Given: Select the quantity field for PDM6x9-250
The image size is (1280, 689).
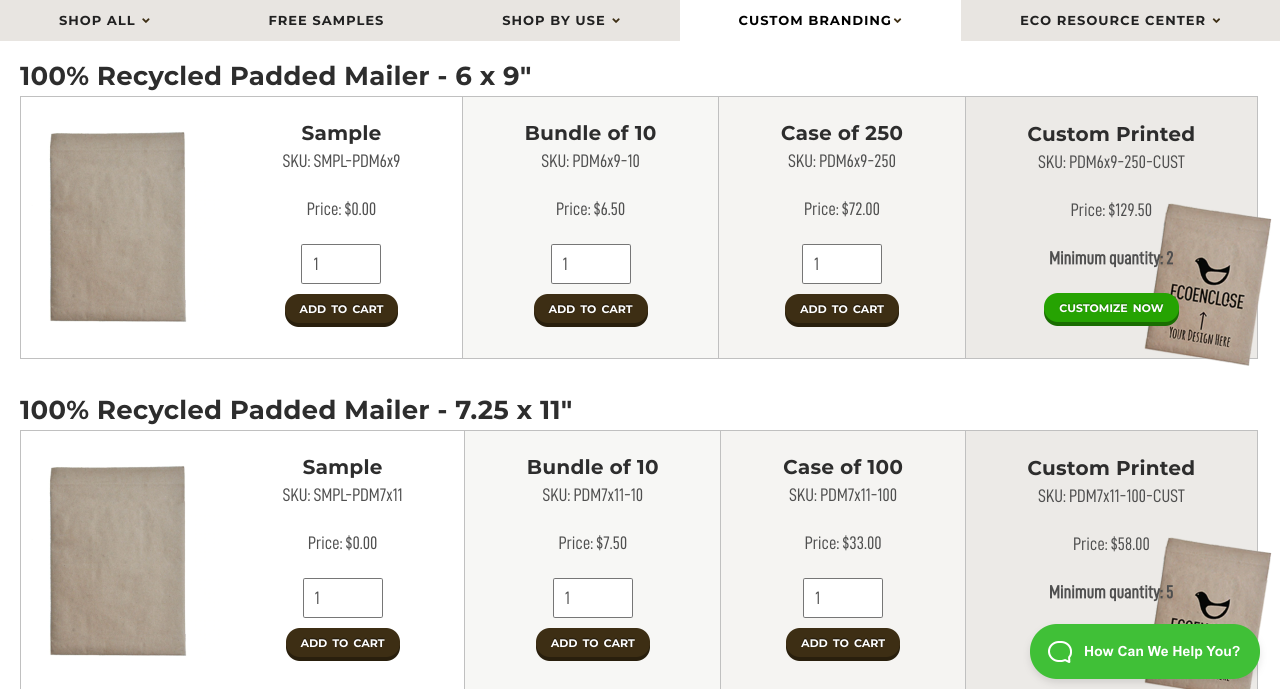Looking at the screenshot, I should 842,264.
